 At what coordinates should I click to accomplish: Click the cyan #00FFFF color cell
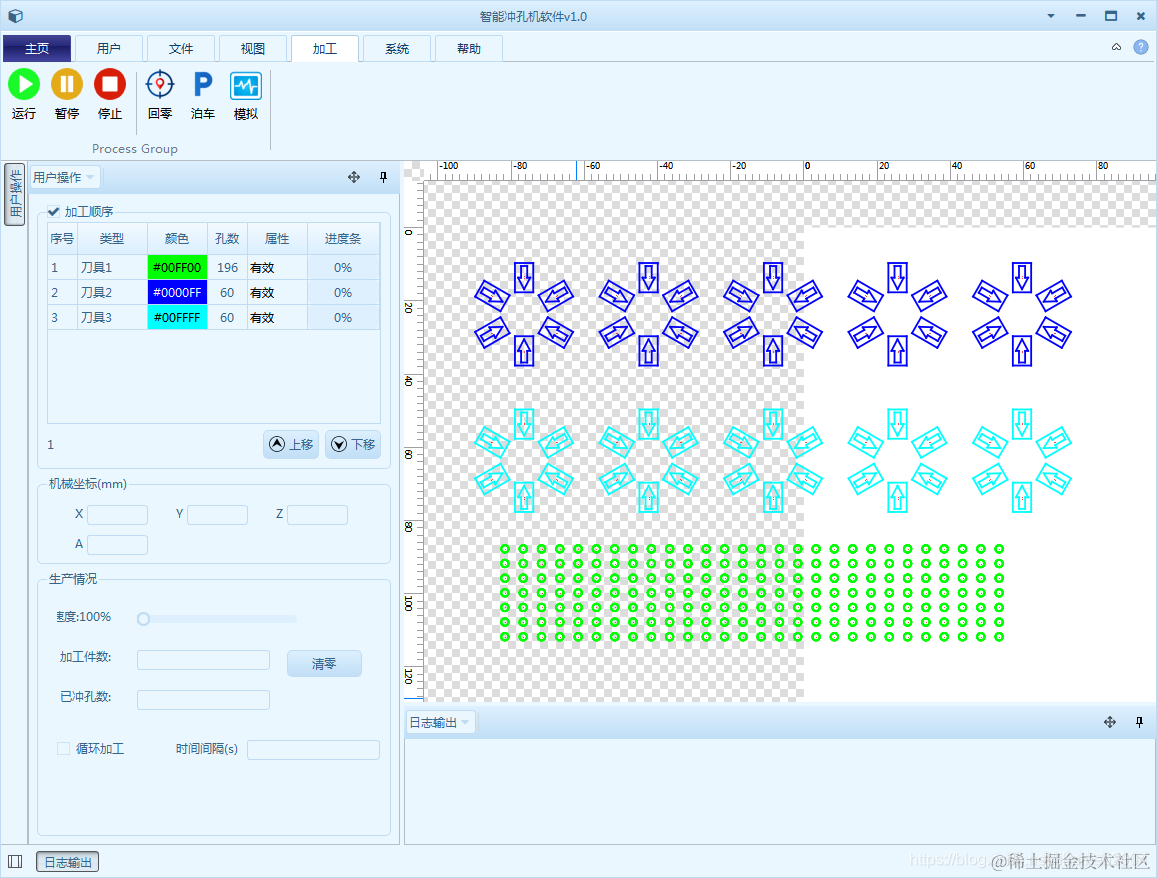[177, 317]
